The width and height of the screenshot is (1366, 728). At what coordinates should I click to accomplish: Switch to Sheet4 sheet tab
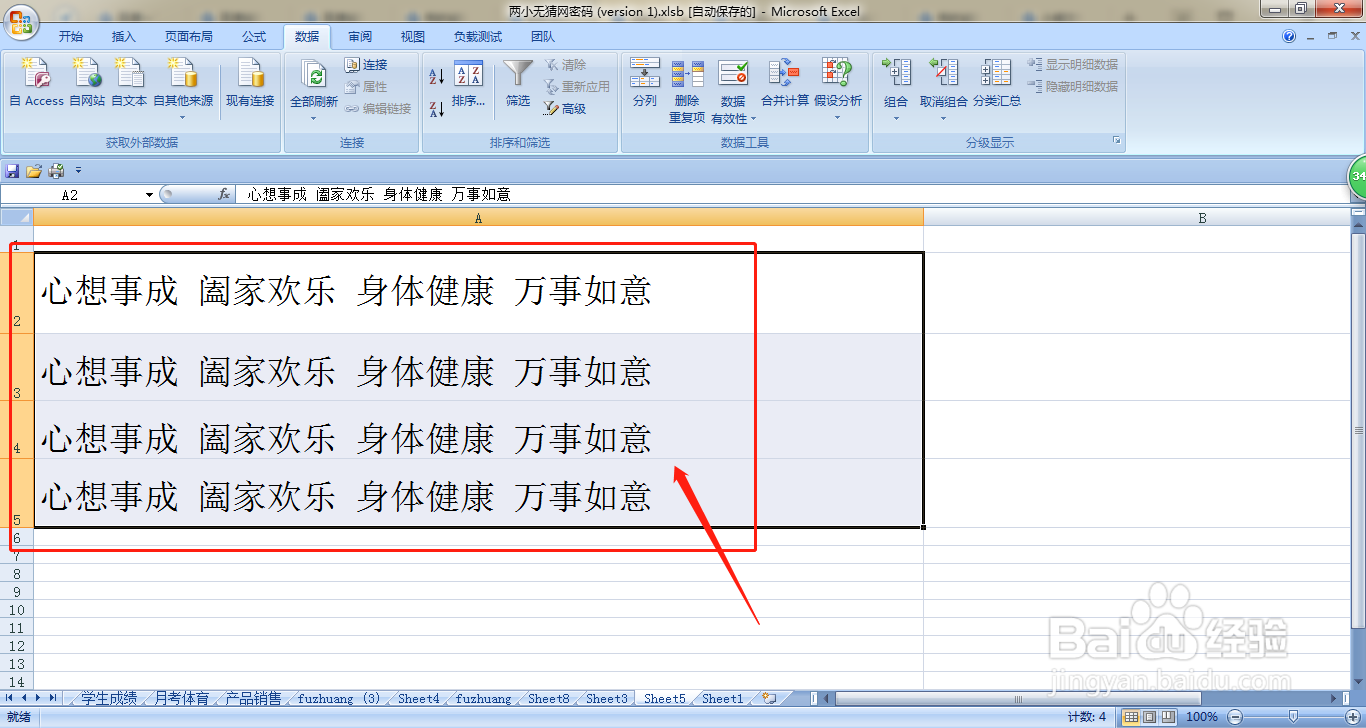(418, 699)
